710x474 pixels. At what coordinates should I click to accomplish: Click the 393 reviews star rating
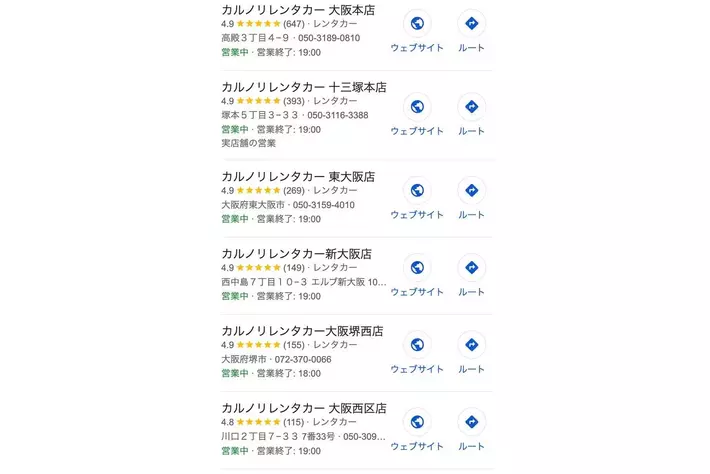(x=259, y=101)
